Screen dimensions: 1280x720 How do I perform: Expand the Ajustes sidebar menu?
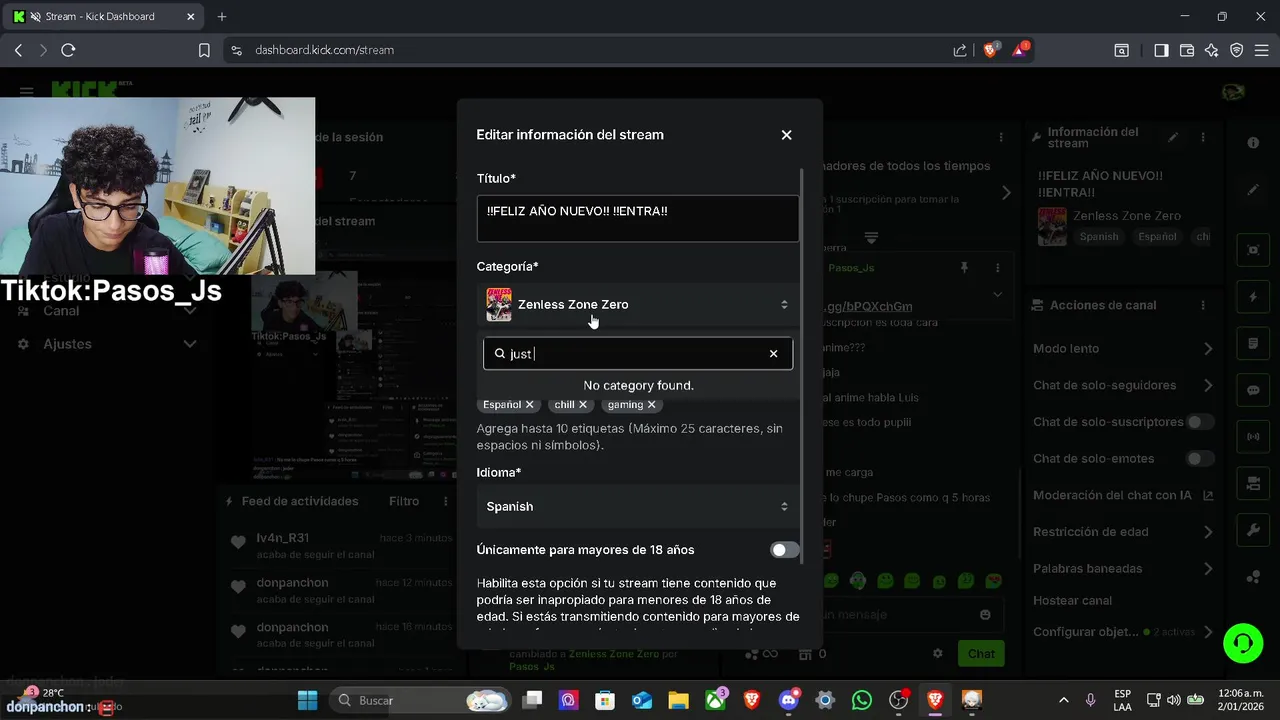[x=106, y=344]
